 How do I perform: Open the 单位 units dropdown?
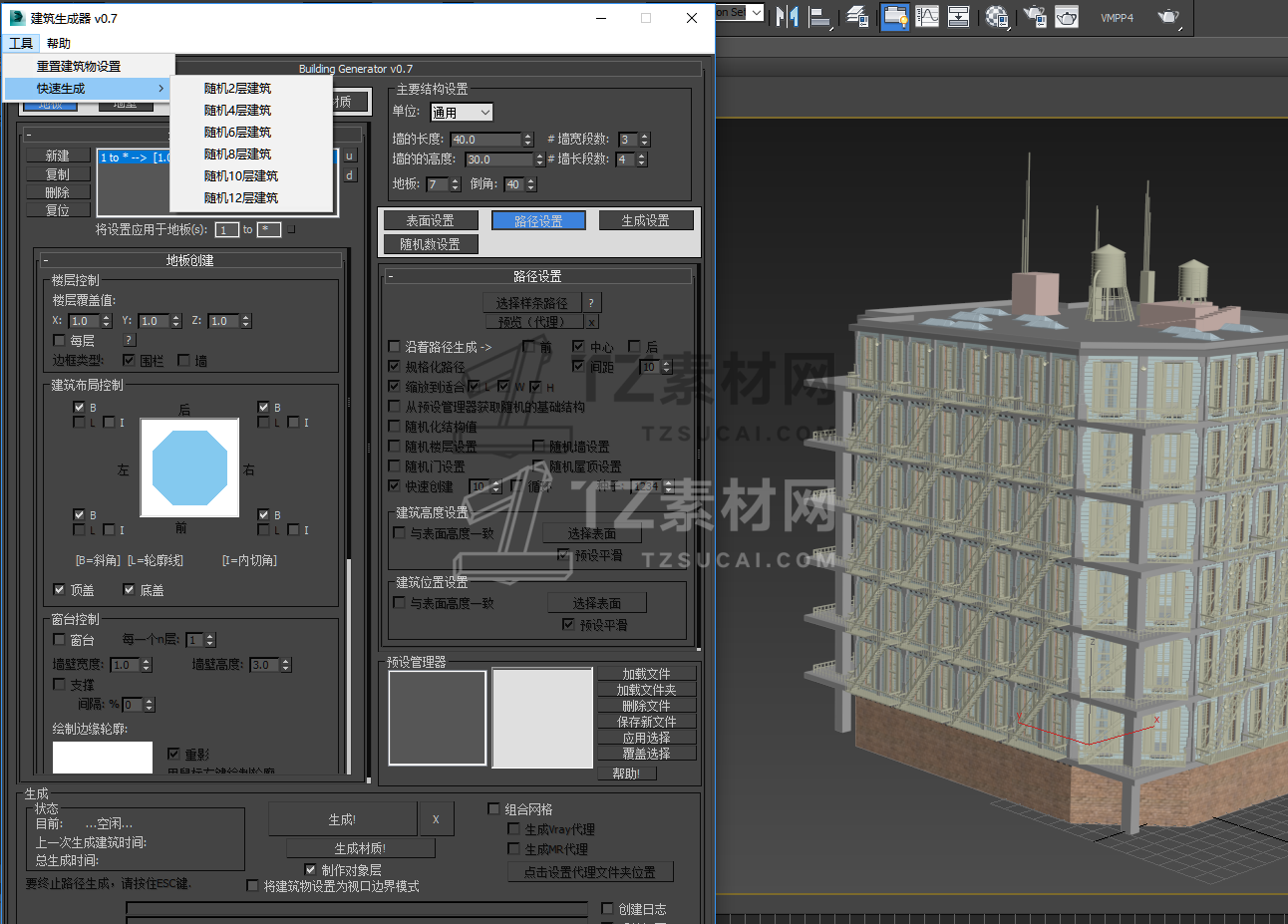[462, 113]
